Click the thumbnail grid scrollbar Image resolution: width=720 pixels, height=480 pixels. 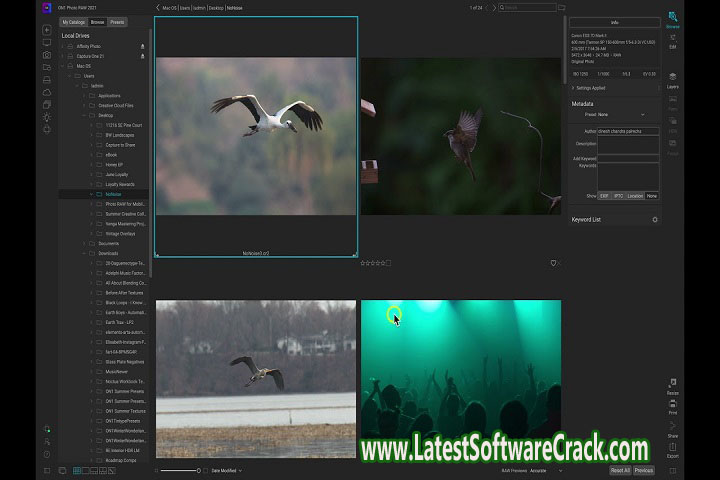pyautogui.click(x=565, y=50)
